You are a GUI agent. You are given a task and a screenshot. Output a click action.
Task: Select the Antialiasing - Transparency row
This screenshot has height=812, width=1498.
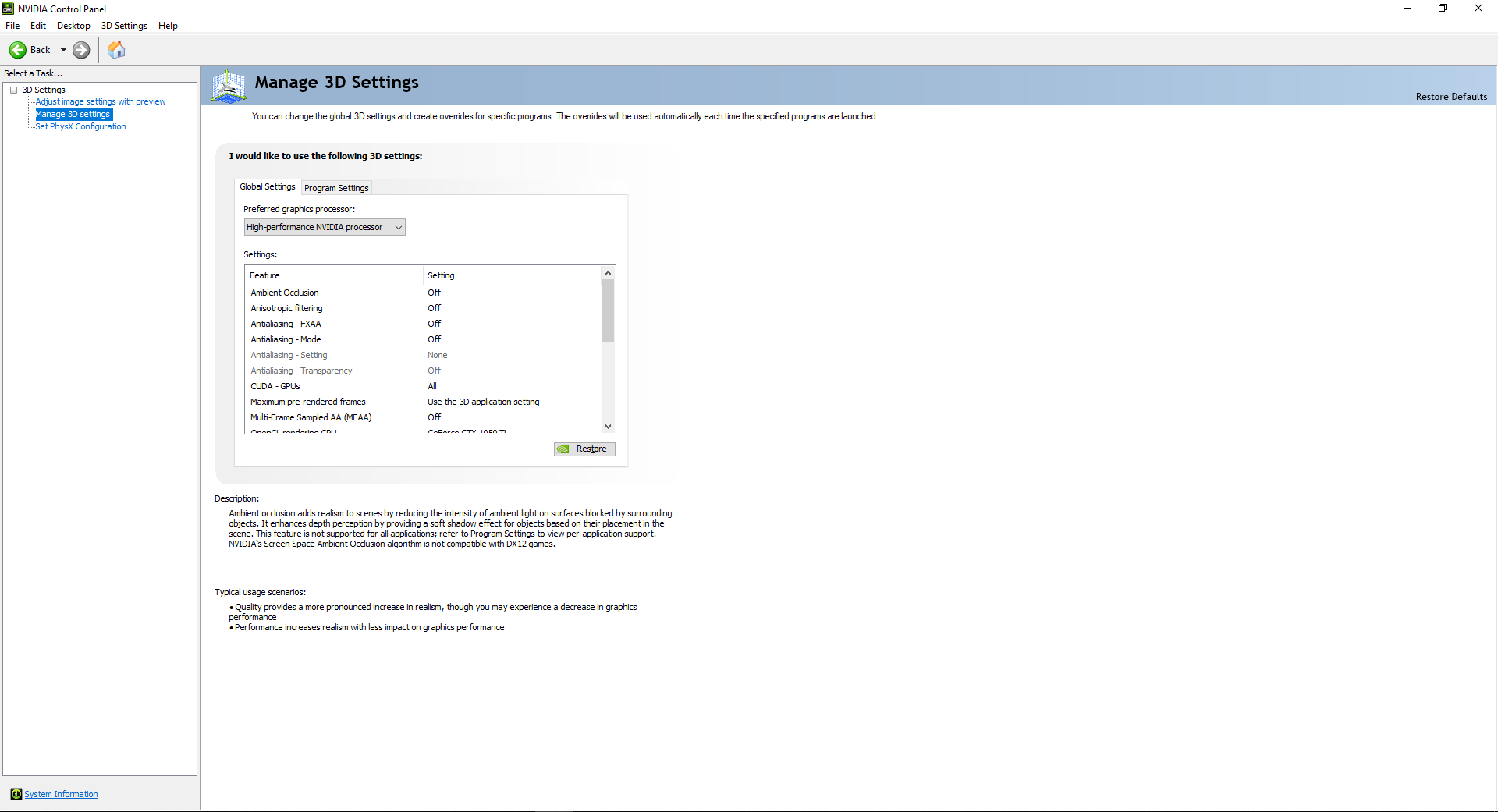coord(424,371)
